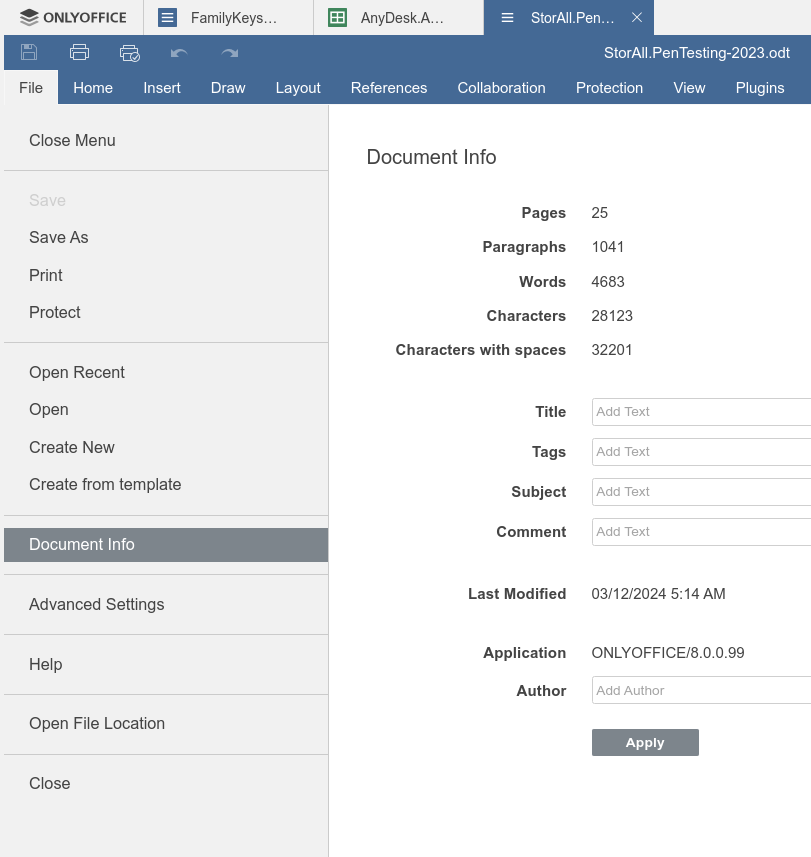The image size is (811, 857).
Task: Open the Layout ribbon tab
Action: pos(298,87)
